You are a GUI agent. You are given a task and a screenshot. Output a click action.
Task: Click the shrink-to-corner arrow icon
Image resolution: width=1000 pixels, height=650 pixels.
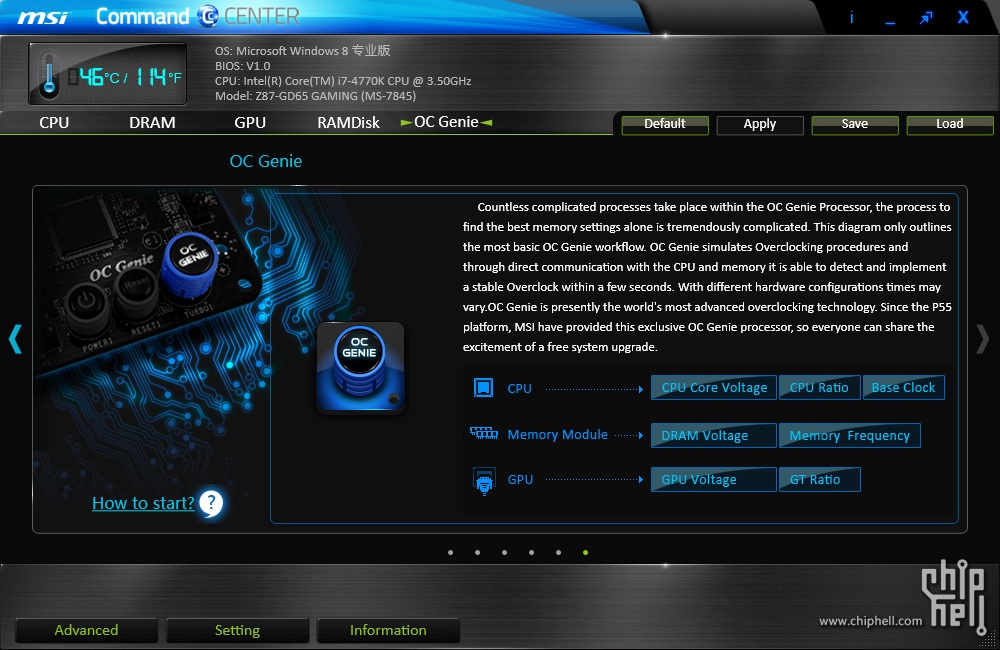tap(926, 17)
